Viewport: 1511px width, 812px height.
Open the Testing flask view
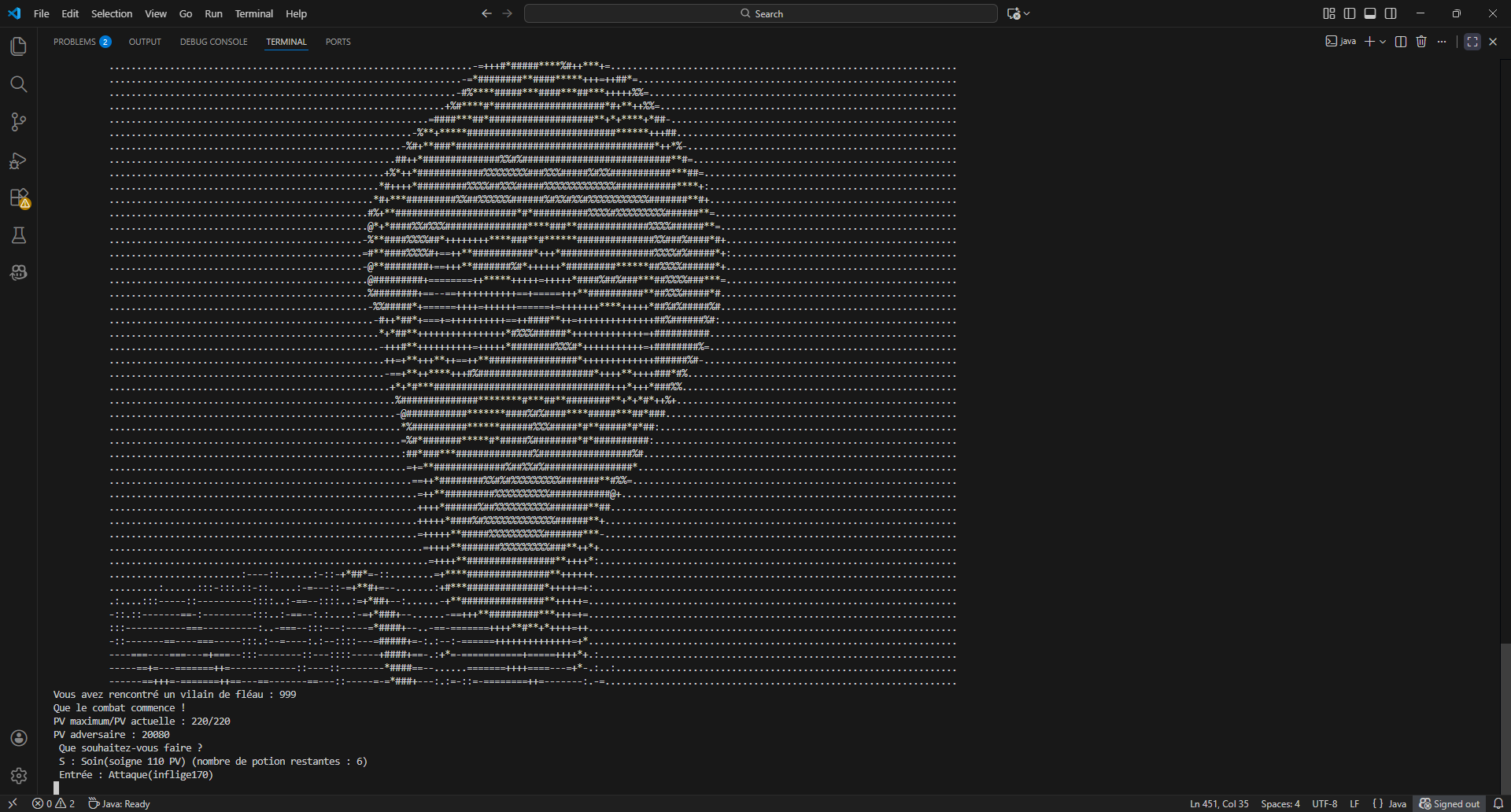pos(19,235)
